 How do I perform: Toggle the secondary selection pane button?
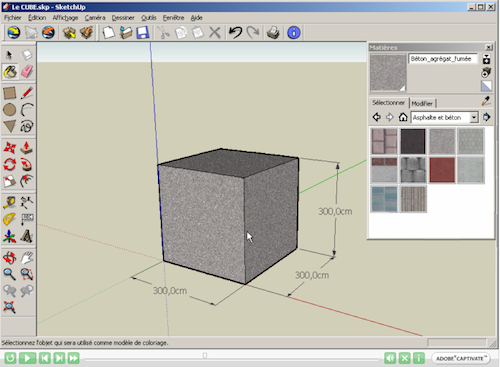pyautogui.click(x=487, y=59)
